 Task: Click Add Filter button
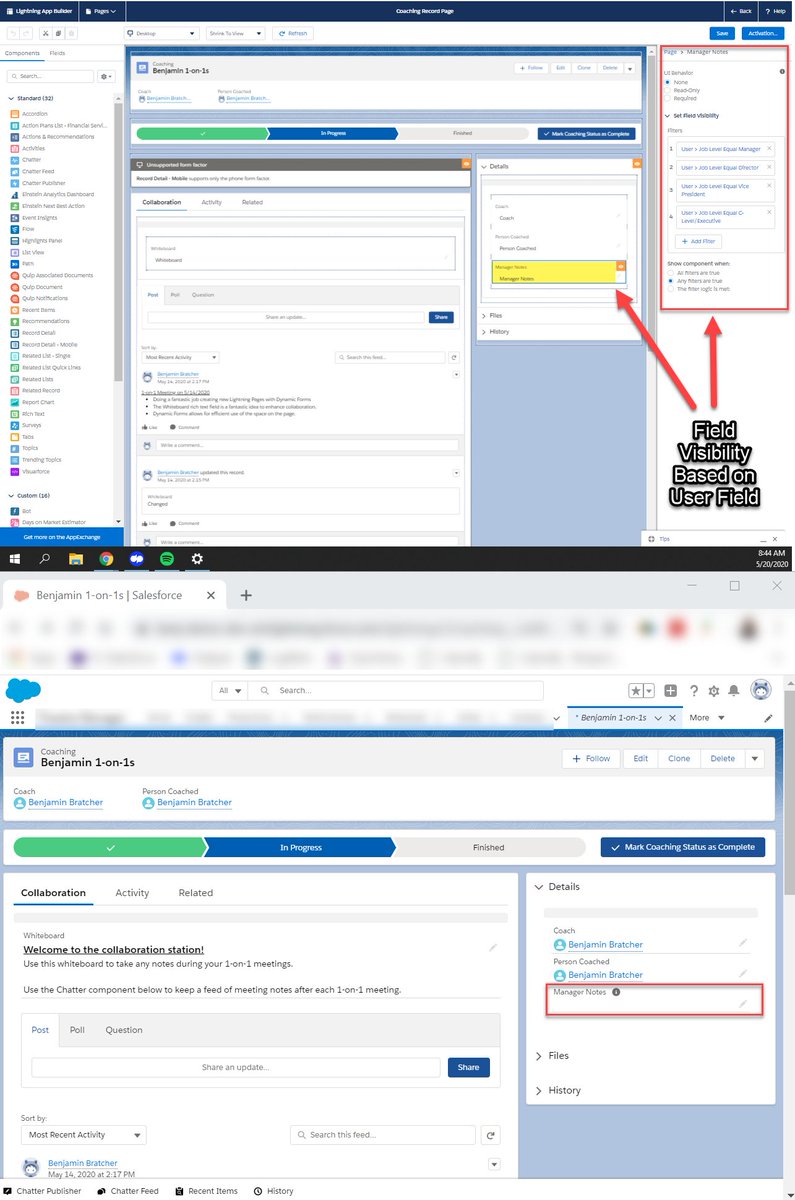(700, 241)
